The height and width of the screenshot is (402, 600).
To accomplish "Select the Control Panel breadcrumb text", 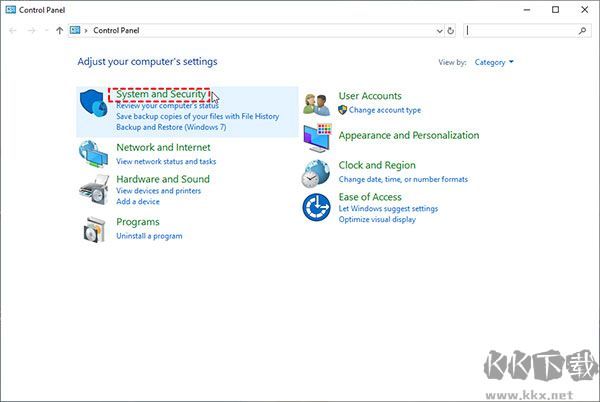I will (116, 30).
